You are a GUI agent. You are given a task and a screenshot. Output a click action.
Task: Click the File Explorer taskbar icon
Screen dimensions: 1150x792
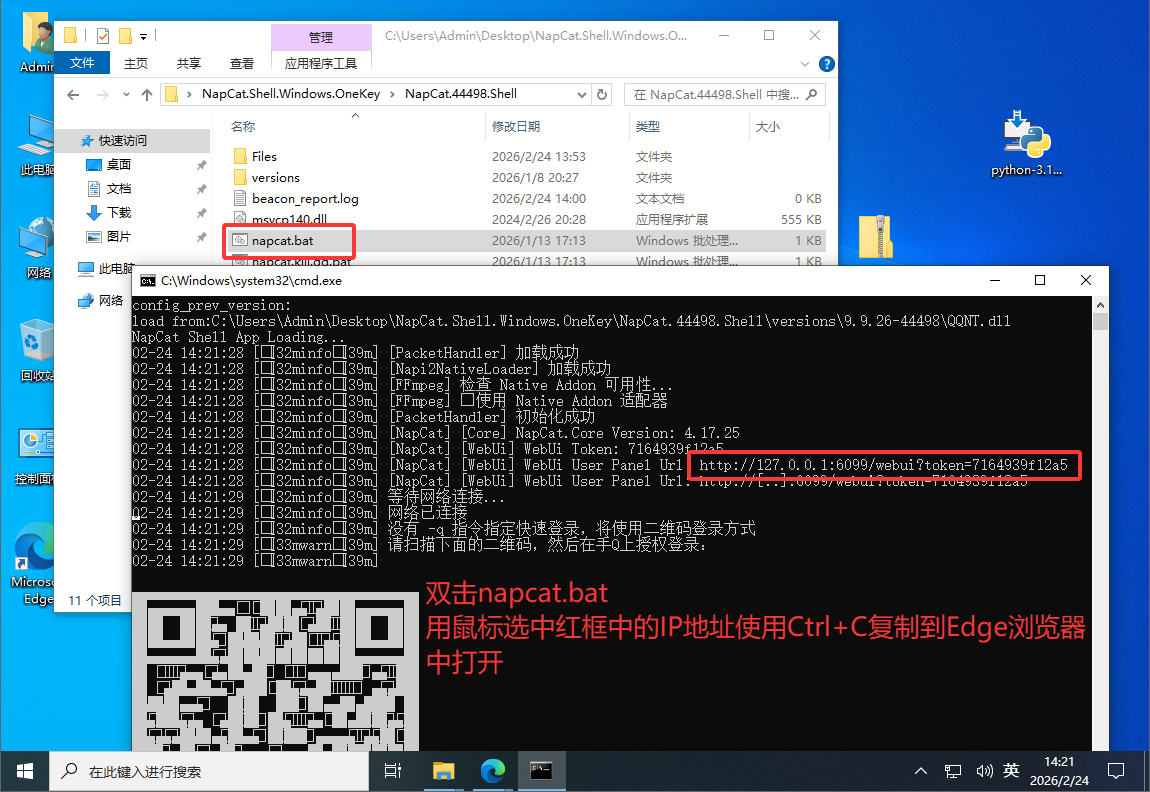pos(443,771)
